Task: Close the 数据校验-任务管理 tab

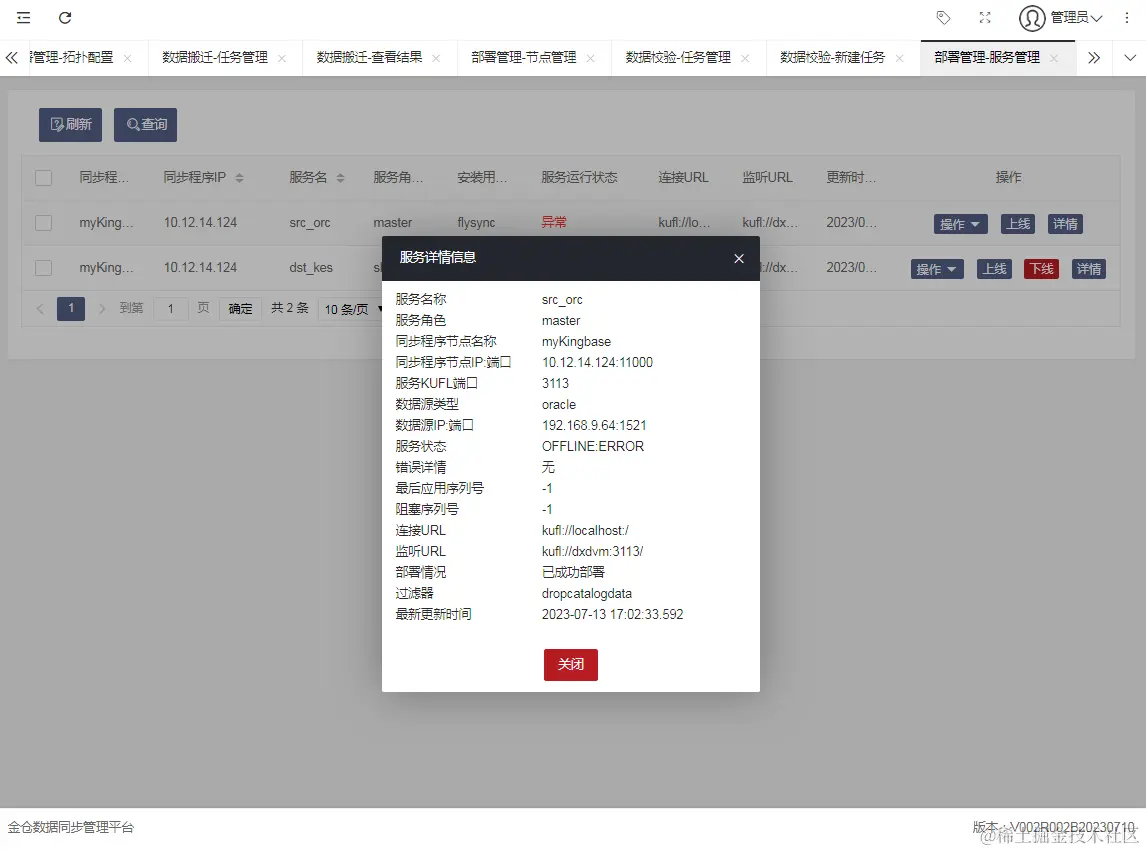Action: click(x=745, y=58)
